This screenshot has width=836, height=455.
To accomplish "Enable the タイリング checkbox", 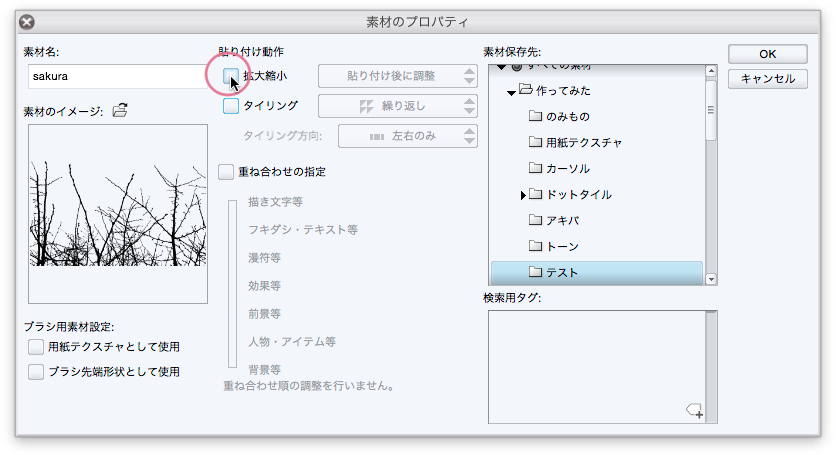I will [231, 106].
